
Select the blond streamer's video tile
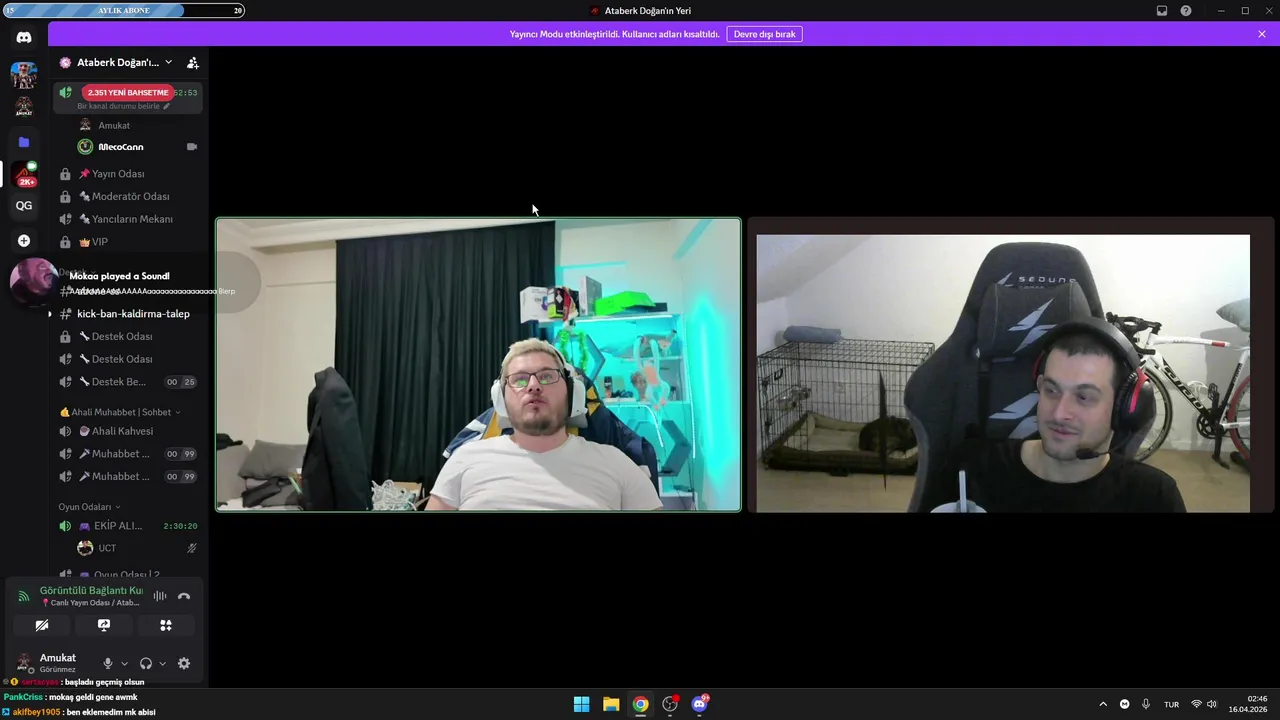(x=479, y=365)
